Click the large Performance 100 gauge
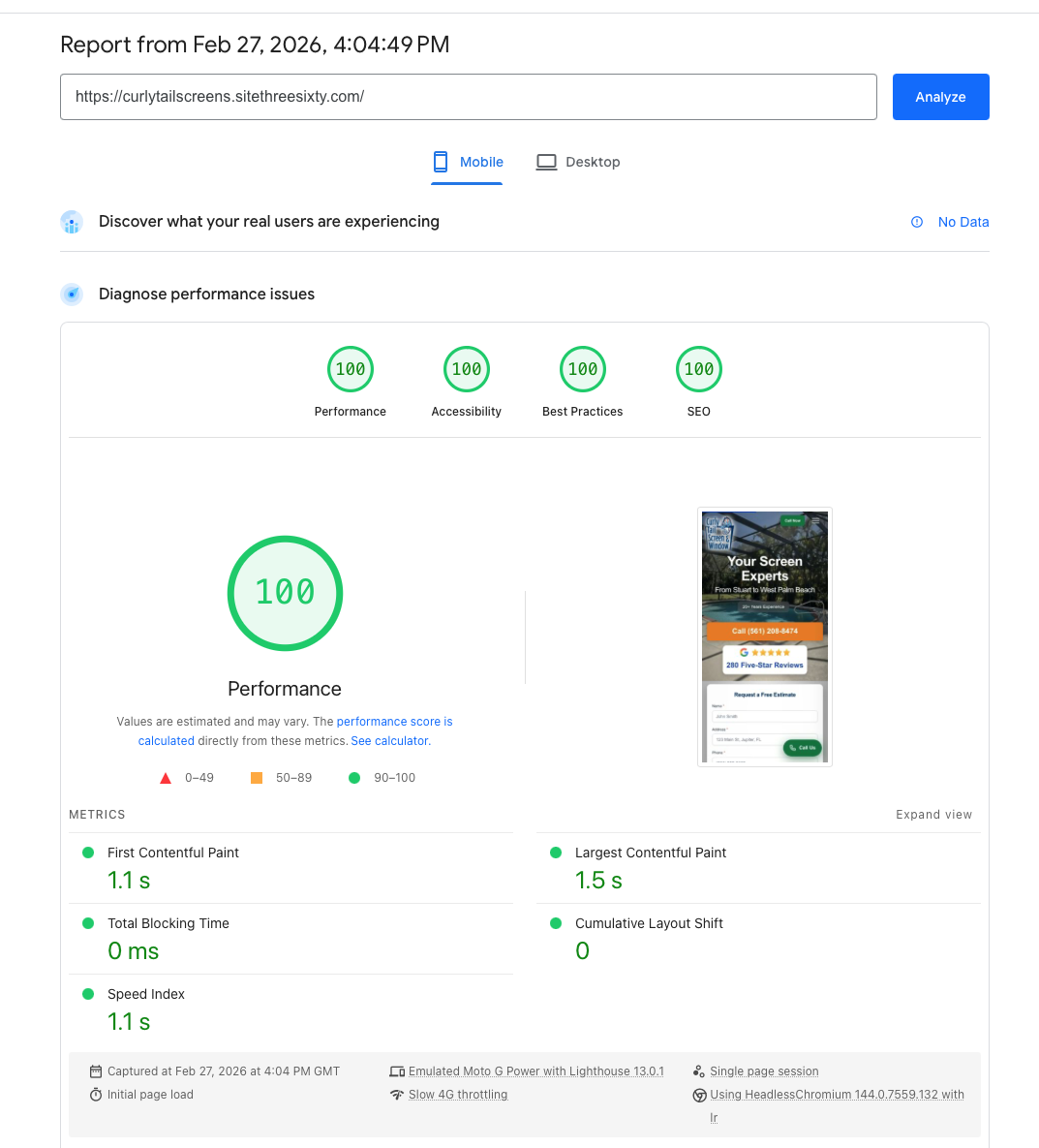 285,593
